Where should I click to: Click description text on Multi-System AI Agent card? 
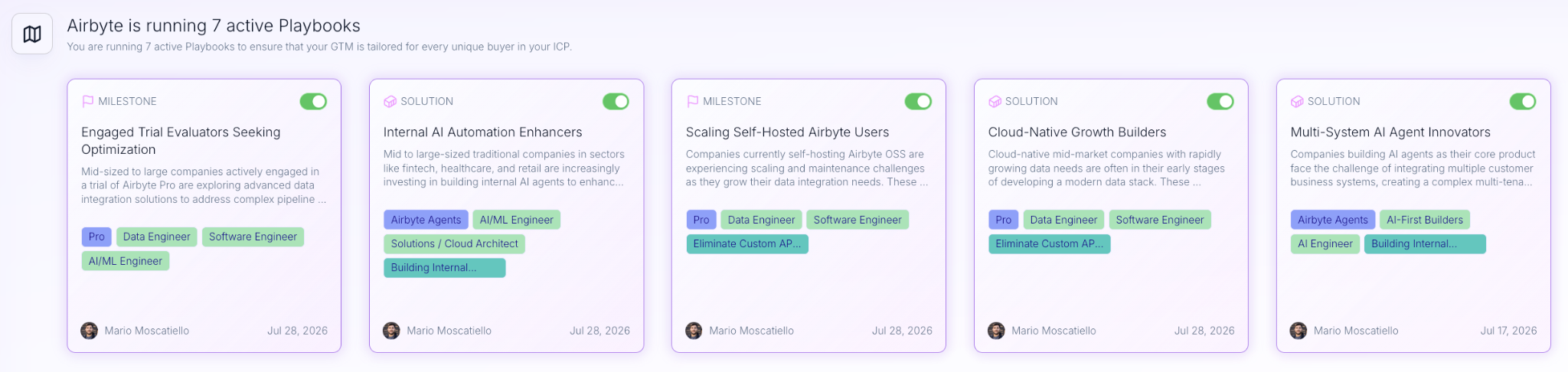point(1413,168)
